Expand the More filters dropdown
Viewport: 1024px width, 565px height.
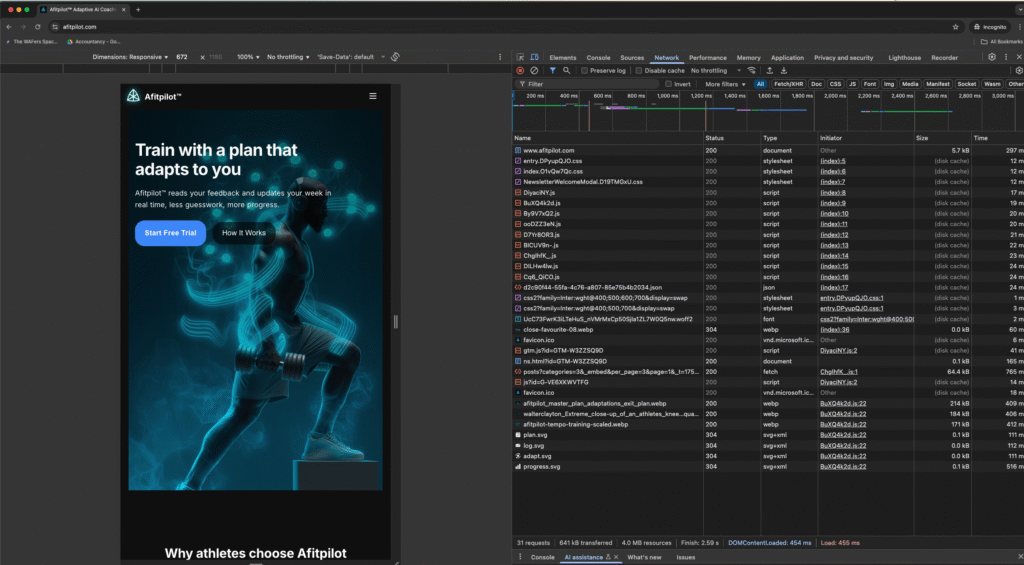tap(725, 84)
